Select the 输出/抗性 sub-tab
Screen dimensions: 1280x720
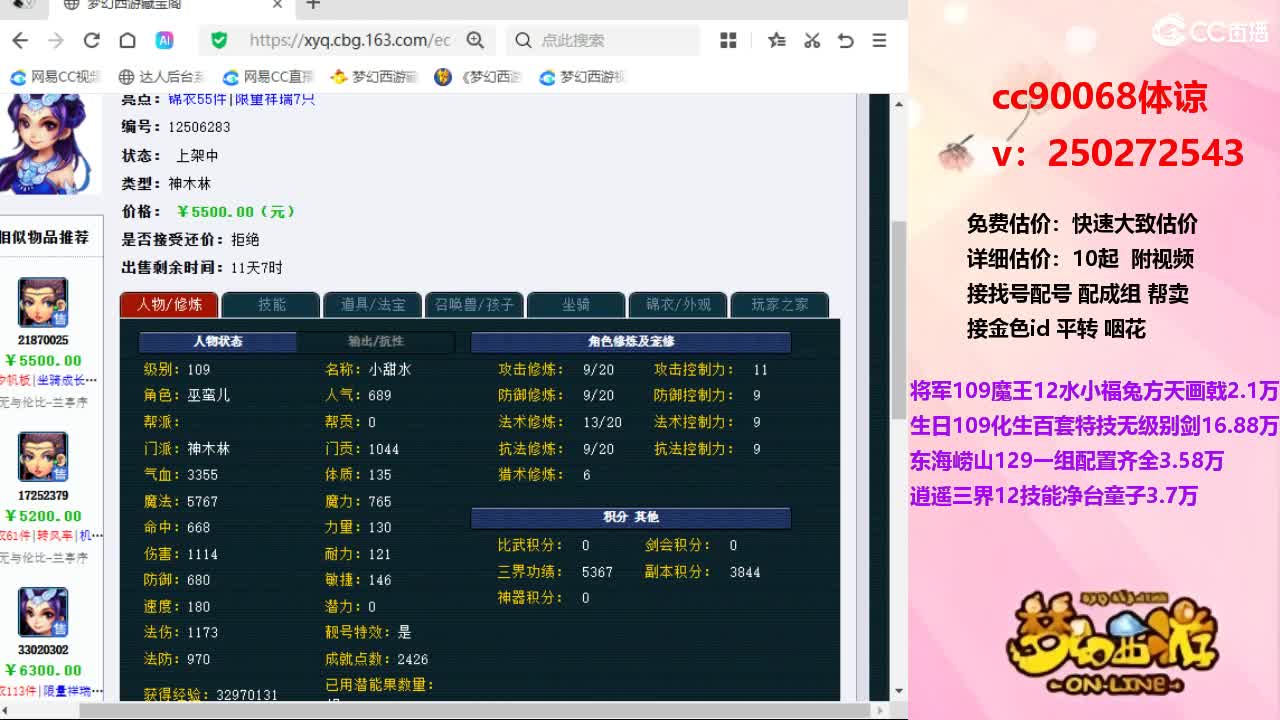pos(376,342)
